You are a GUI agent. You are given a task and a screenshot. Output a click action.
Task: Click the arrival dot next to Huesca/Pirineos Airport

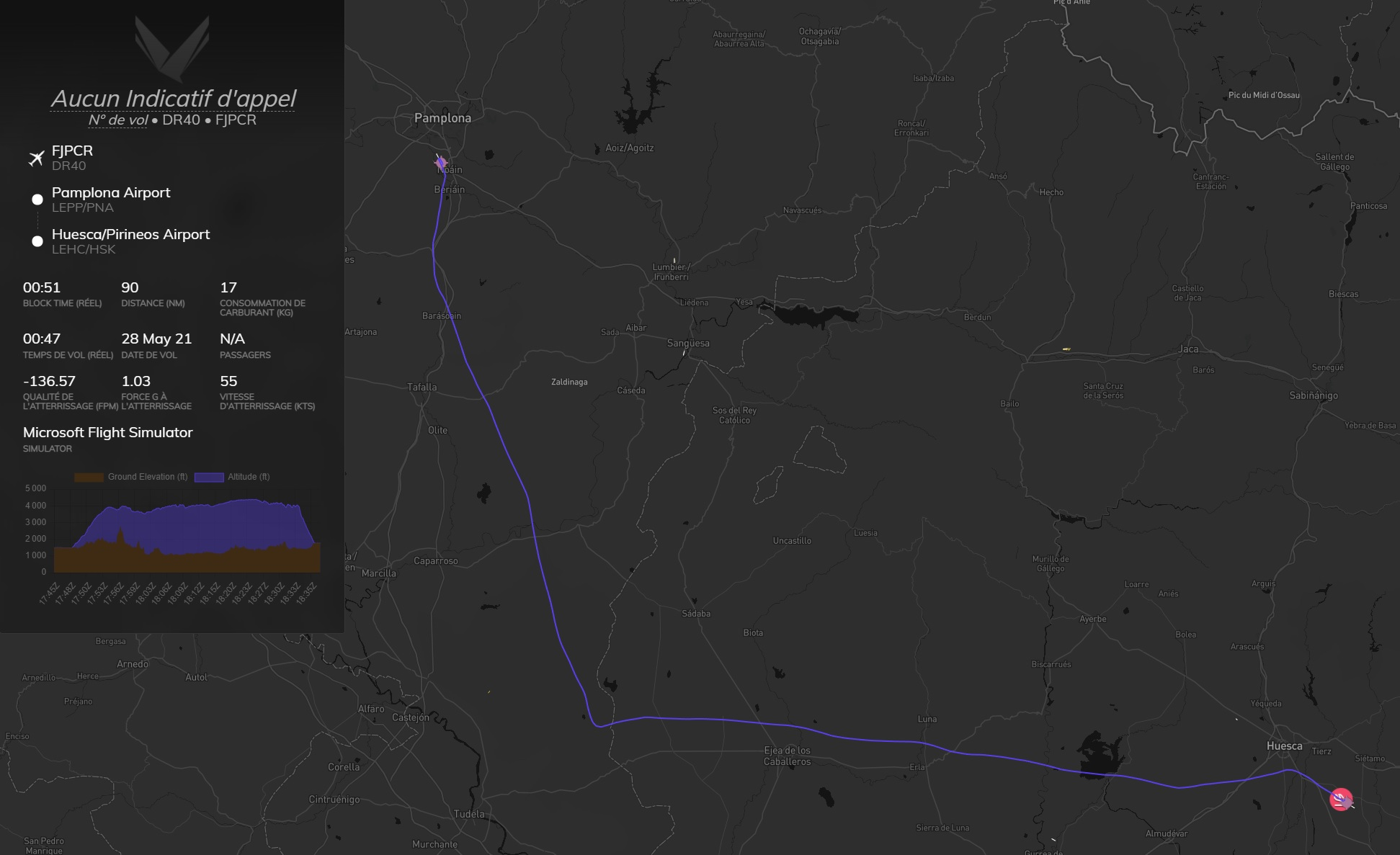(x=37, y=241)
